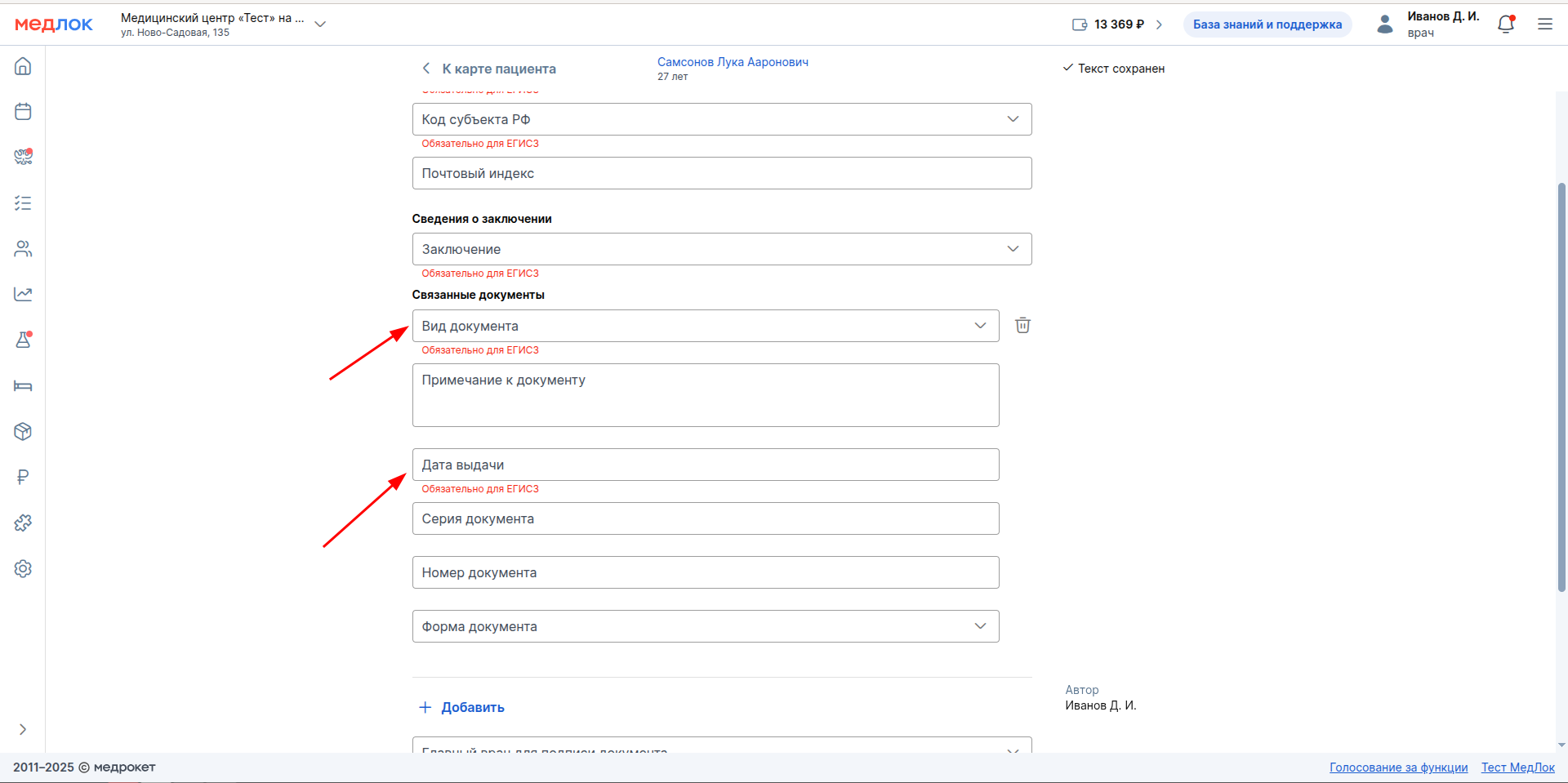Expand the sidebar with bottom chevron

[23, 729]
